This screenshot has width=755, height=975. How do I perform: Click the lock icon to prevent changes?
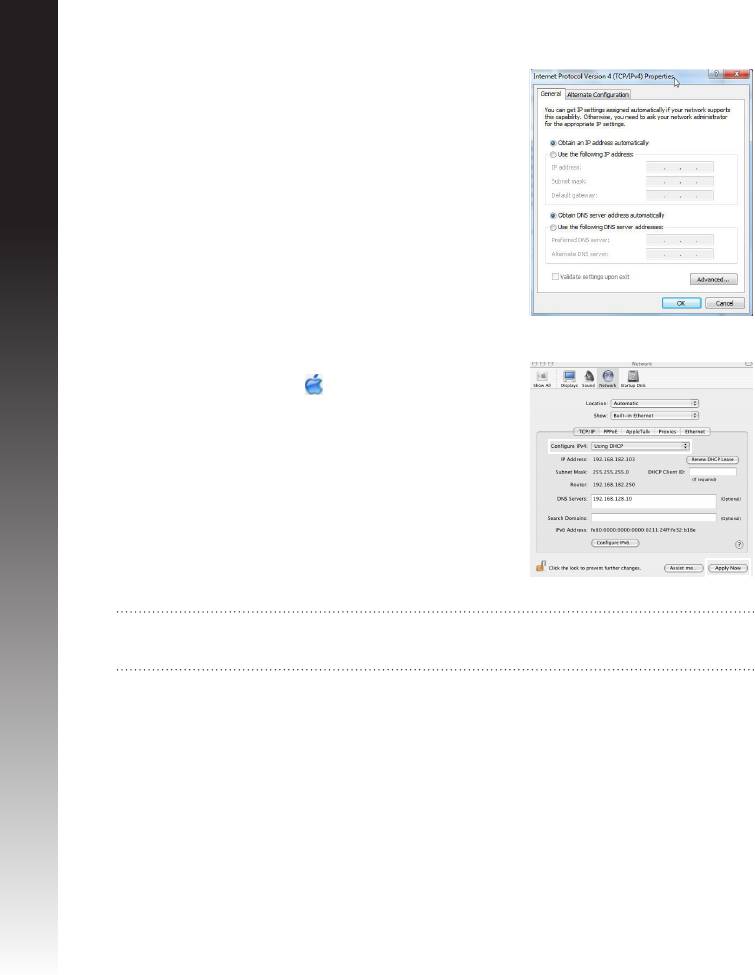pyautogui.click(x=540, y=565)
